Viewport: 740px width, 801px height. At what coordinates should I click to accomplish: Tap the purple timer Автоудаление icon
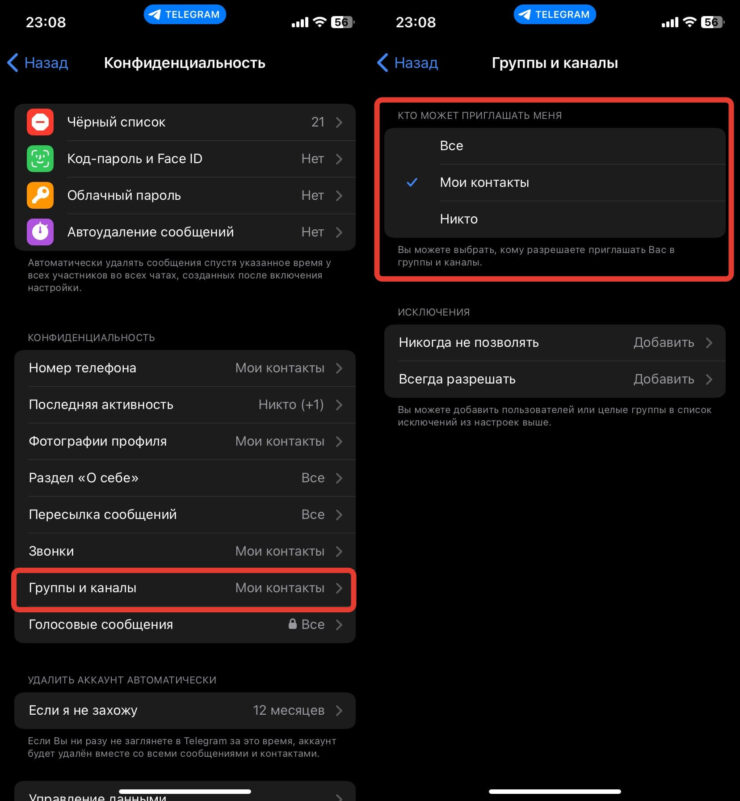pos(40,232)
